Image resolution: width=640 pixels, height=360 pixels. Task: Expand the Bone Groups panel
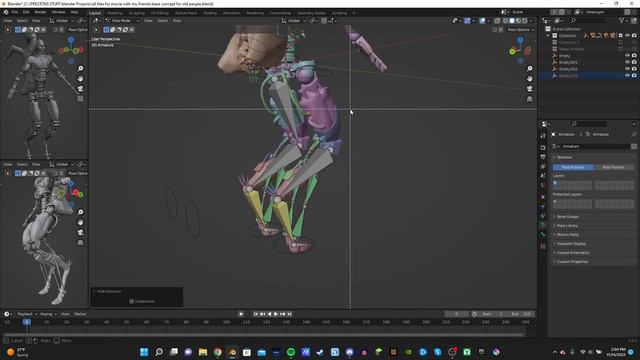tap(567, 217)
